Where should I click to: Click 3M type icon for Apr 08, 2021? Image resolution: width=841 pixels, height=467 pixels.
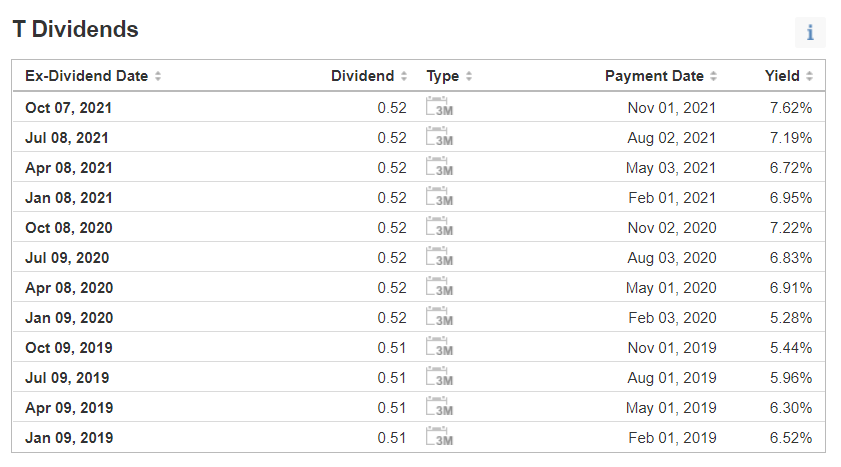[439, 166]
